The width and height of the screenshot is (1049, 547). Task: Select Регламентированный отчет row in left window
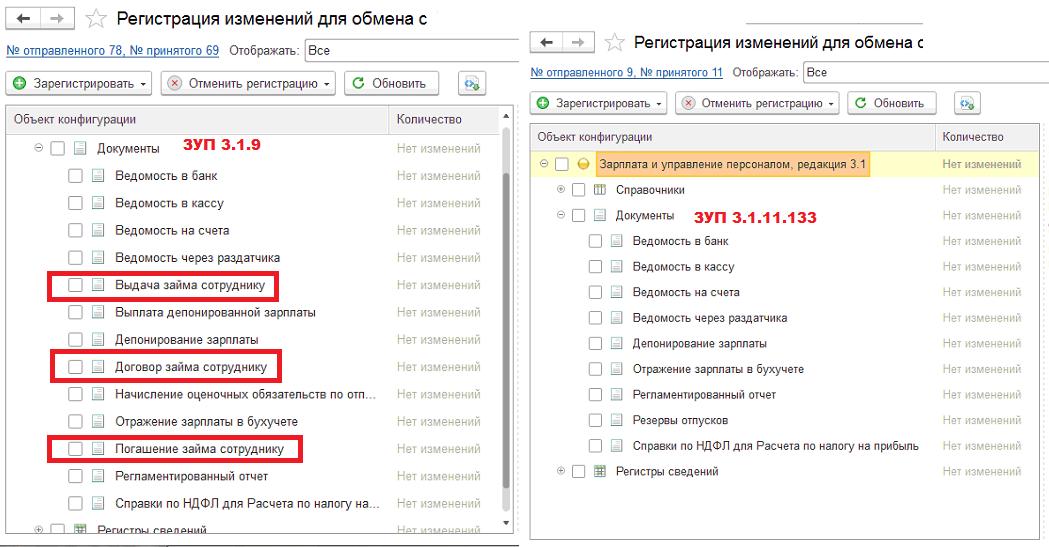tap(254, 476)
